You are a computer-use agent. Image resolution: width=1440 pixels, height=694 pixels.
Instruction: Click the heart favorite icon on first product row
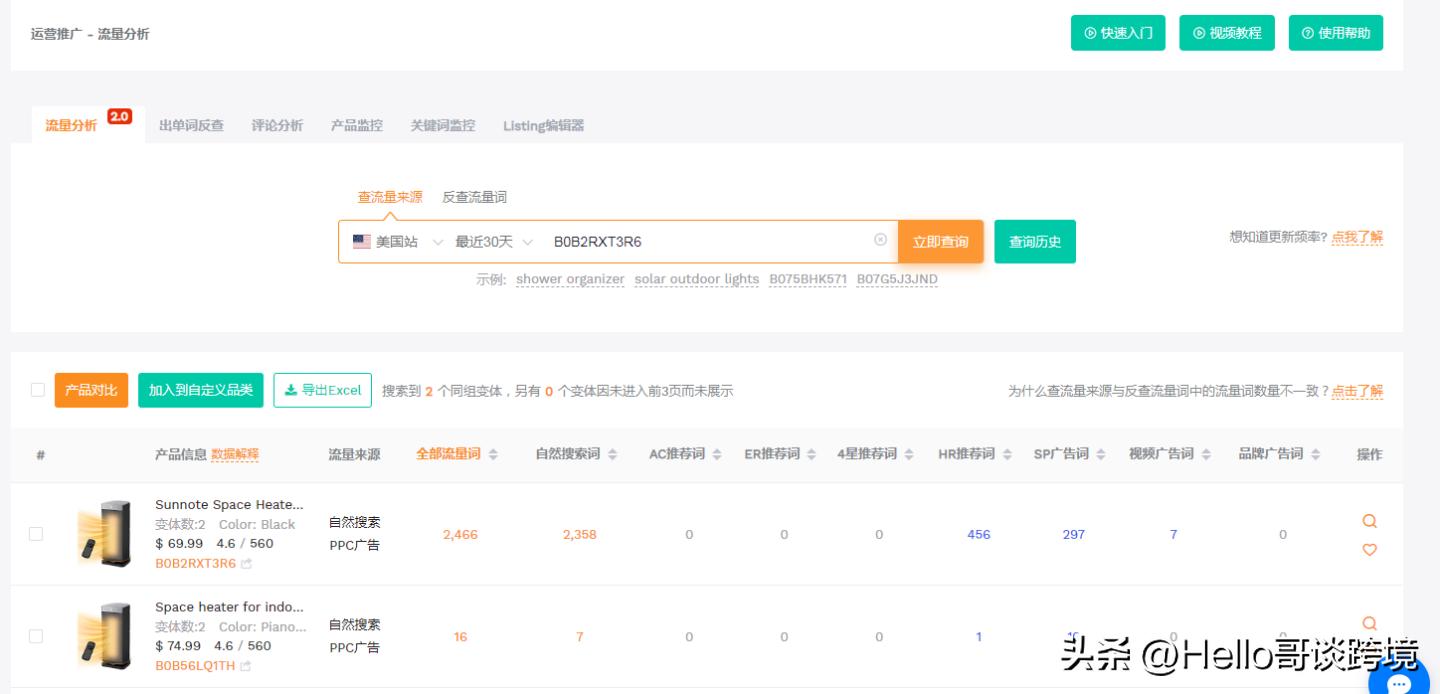point(1369,550)
